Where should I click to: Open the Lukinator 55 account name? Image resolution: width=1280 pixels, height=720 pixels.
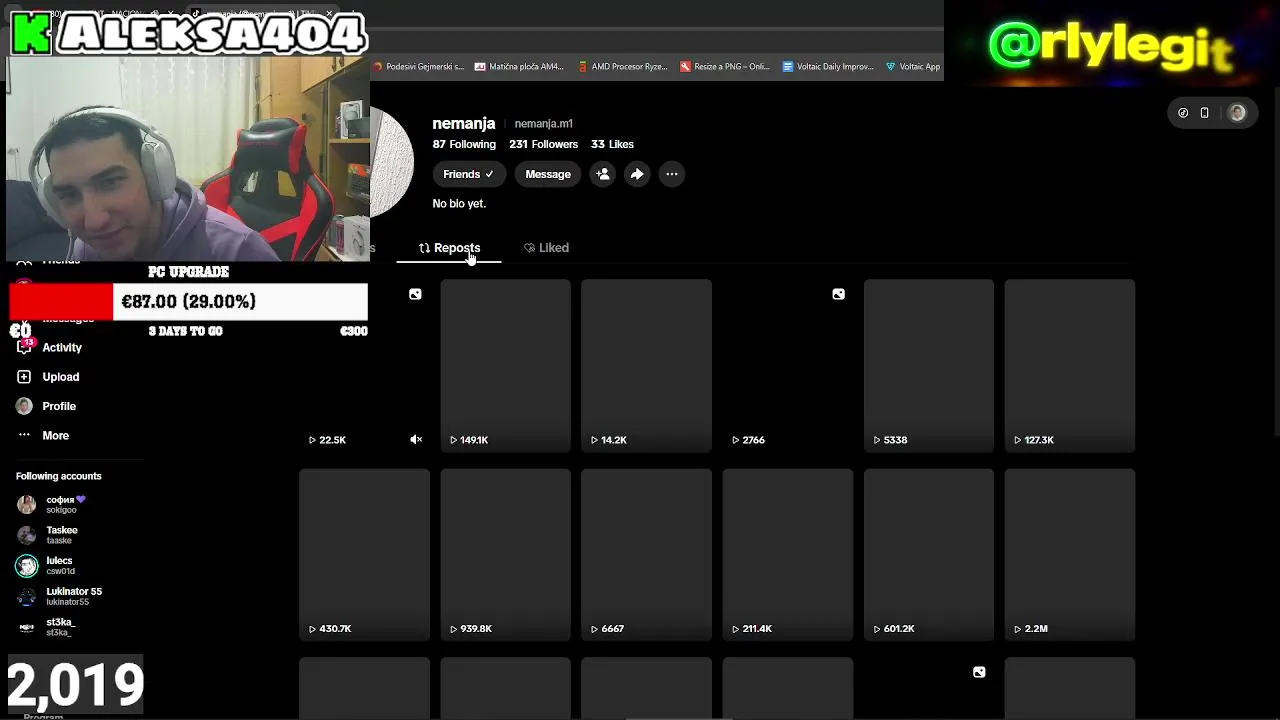(74, 592)
